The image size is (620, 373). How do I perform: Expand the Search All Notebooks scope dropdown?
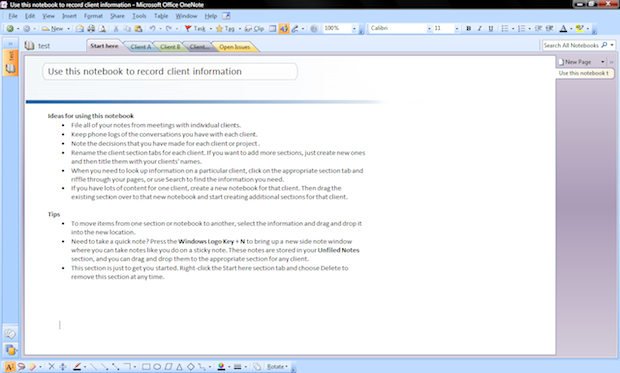612,45
